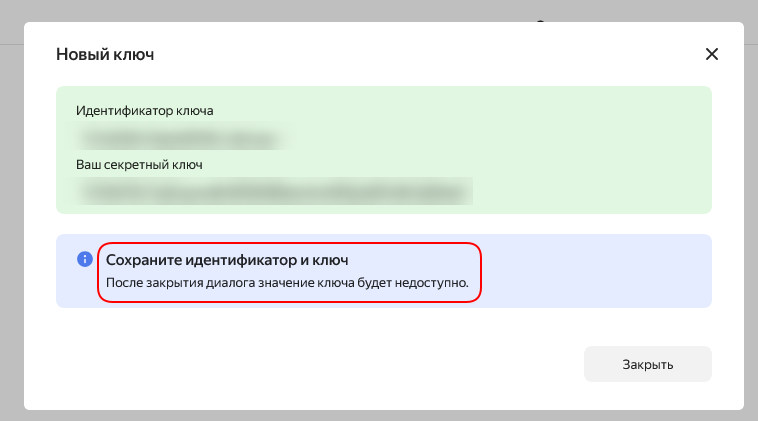Click the Новый ключ dialog title

coord(105,54)
